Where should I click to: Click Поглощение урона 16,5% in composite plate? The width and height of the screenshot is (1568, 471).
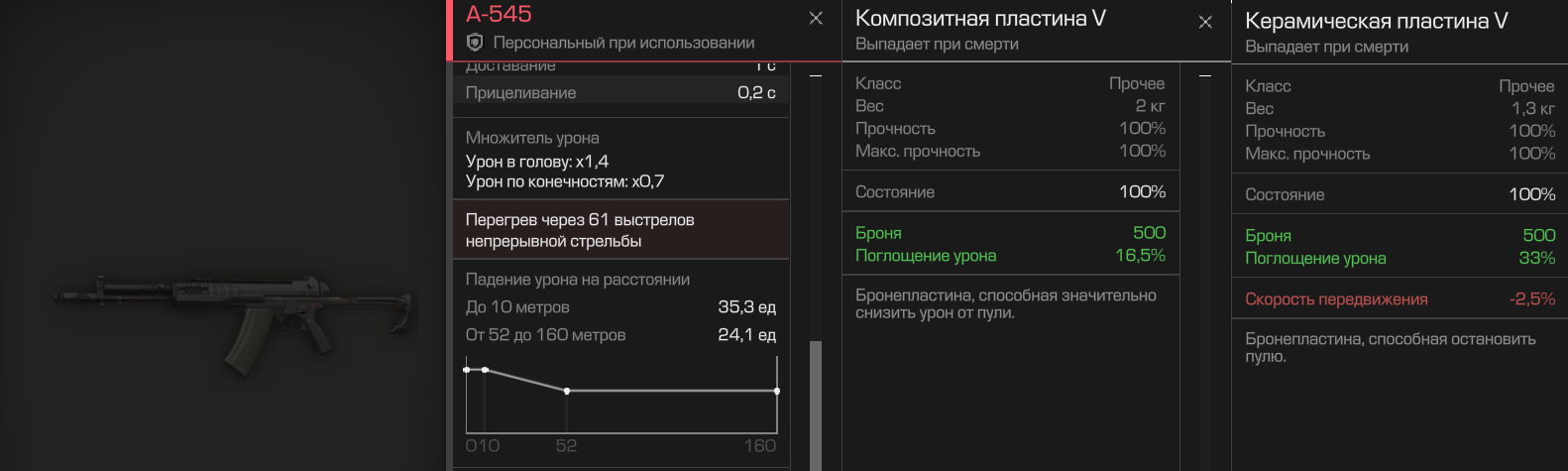click(x=1010, y=256)
